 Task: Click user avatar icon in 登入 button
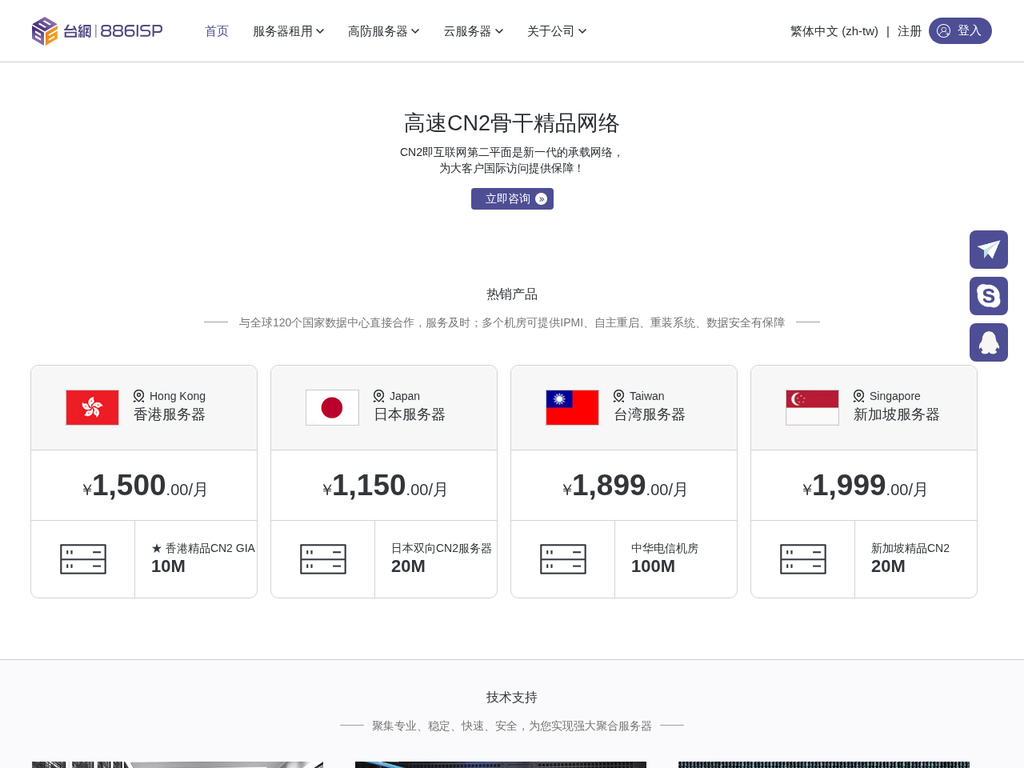pos(944,31)
